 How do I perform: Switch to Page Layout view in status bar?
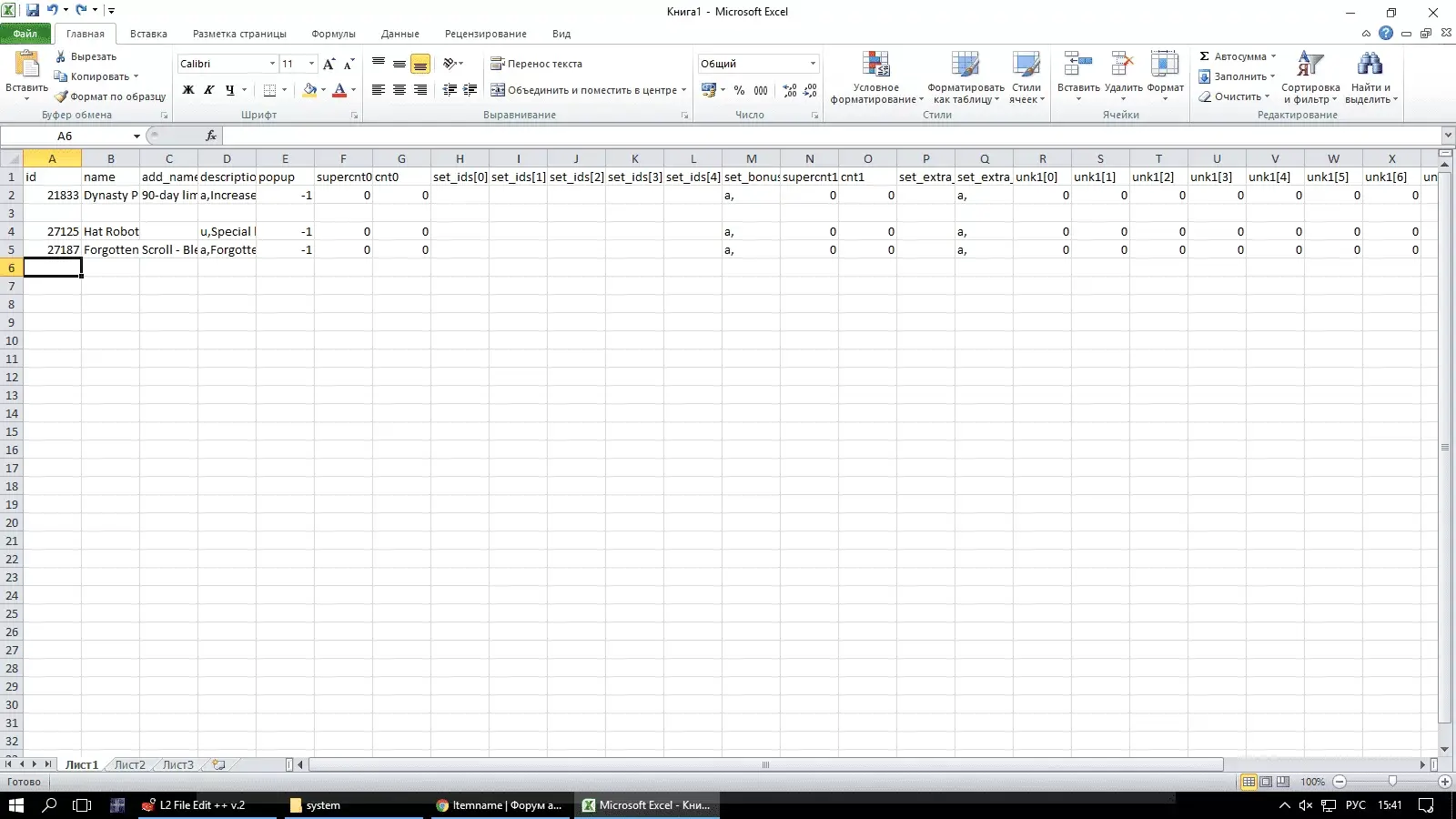(1266, 782)
